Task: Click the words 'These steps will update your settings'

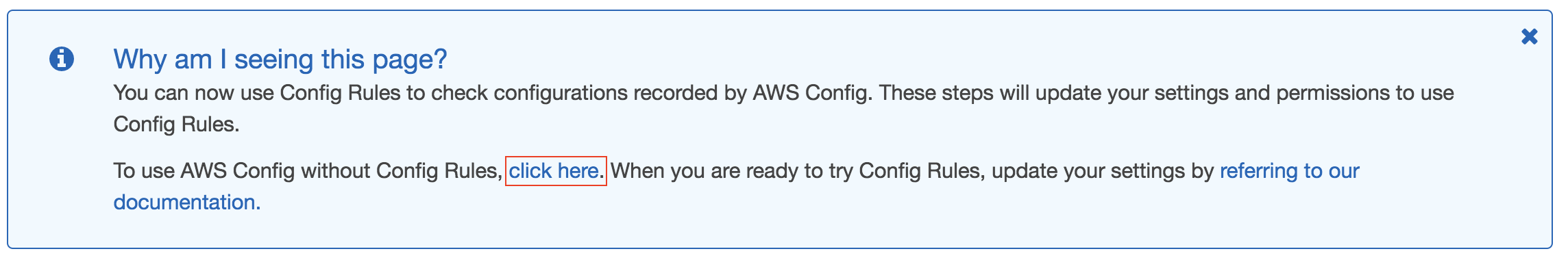Action: (x=1054, y=92)
